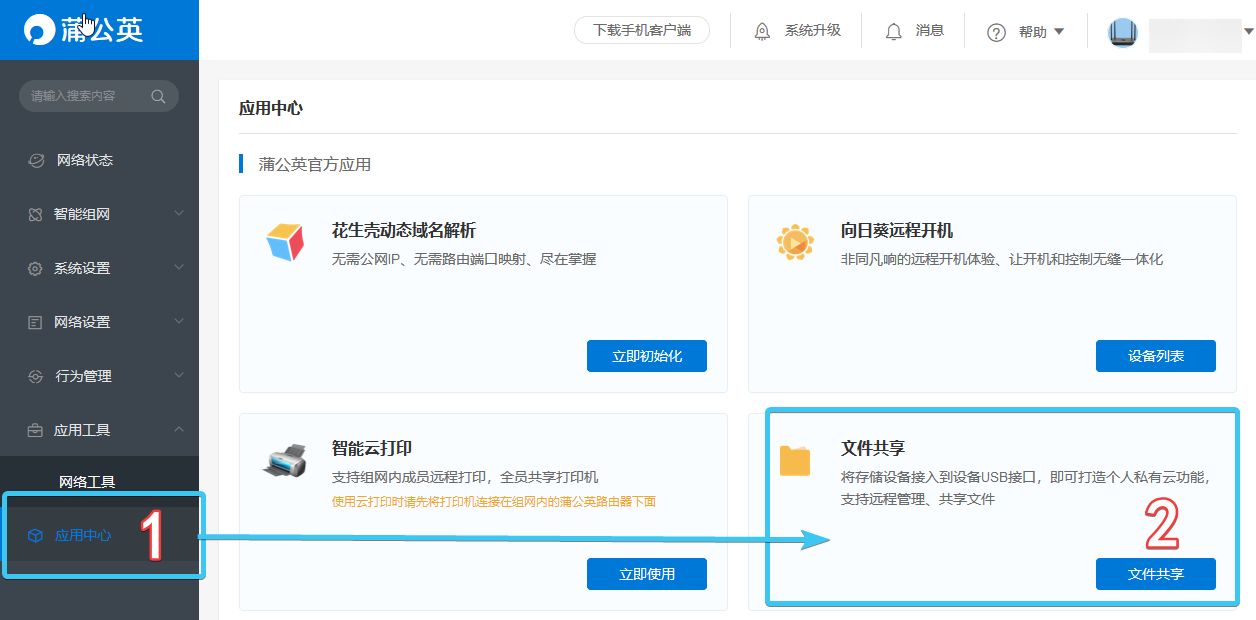Click the 智能云打印 printer icon
This screenshot has height=620, width=1256.
(285, 459)
